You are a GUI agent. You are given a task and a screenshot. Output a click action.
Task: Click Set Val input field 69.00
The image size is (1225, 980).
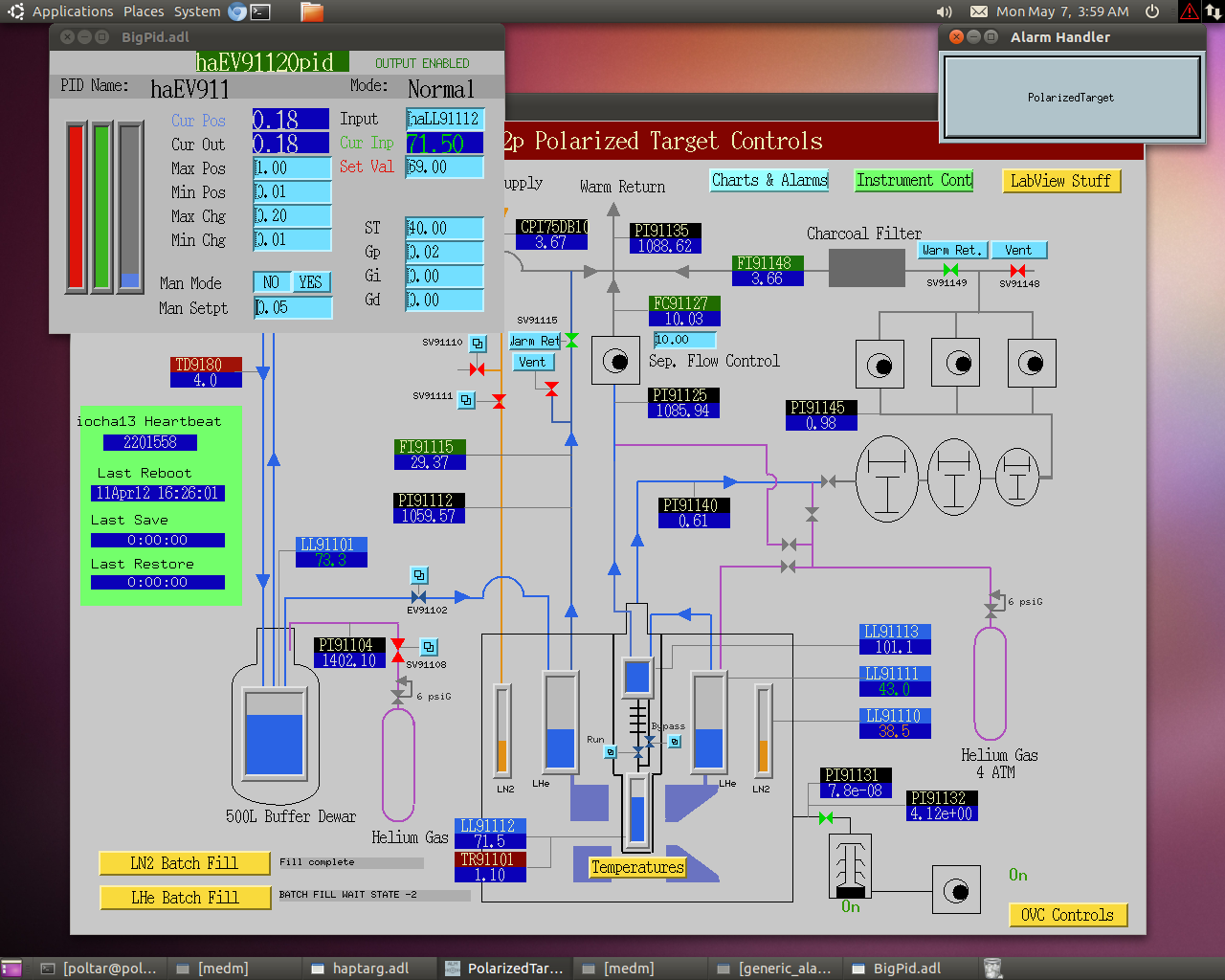(444, 167)
